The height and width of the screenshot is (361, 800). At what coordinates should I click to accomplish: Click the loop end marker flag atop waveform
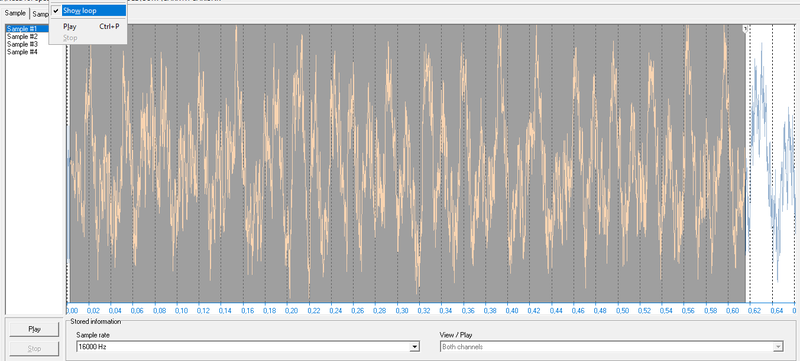745,30
